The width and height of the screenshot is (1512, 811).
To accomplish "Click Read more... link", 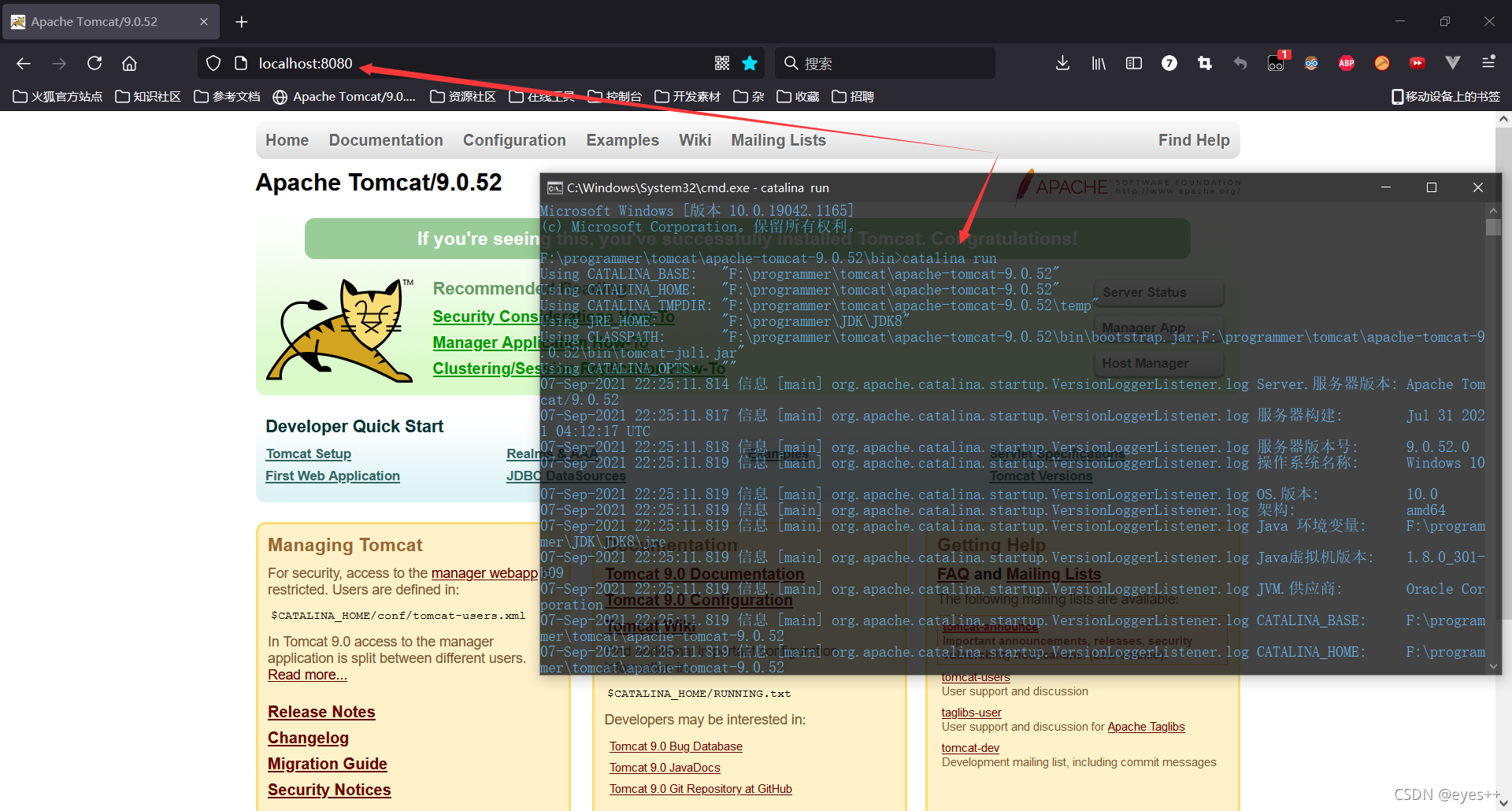I will click(x=307, y=675).
